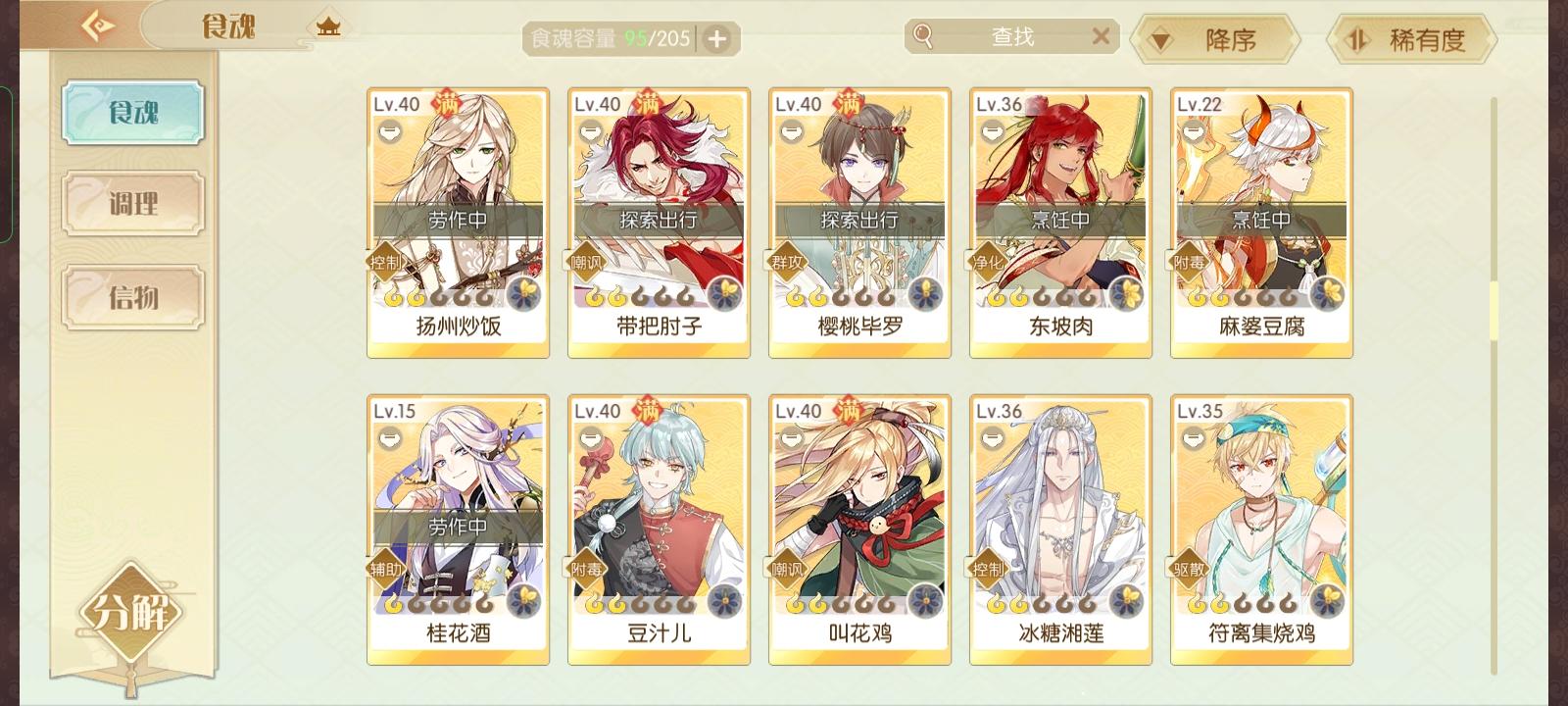Click the 查找 search field
Screen dimensions: 1568x706
(1012, 36)
